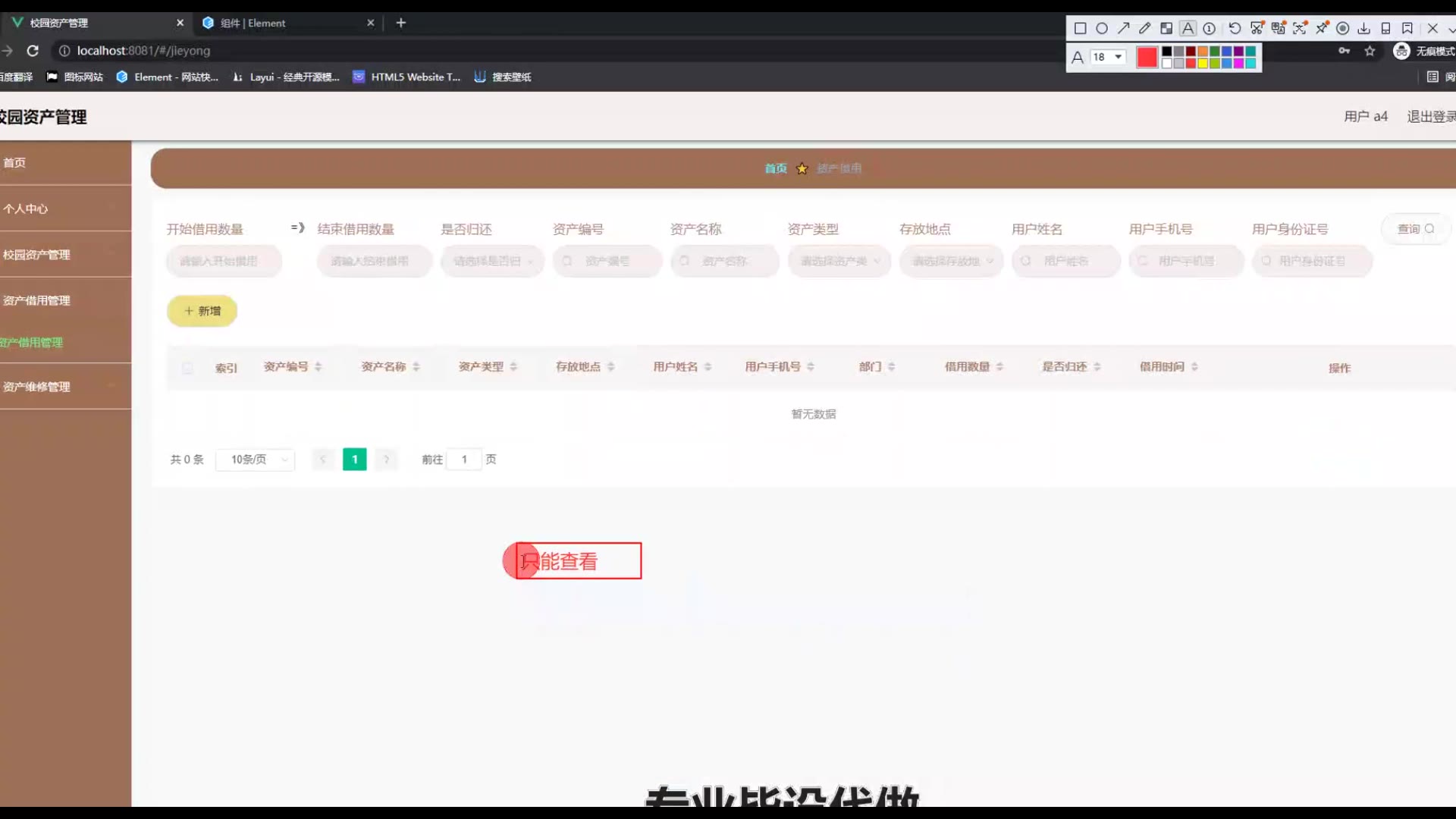Select the numbered marker tool
The width and height of the screenshot is (1456, 819).
click(x=1210, y=28)
